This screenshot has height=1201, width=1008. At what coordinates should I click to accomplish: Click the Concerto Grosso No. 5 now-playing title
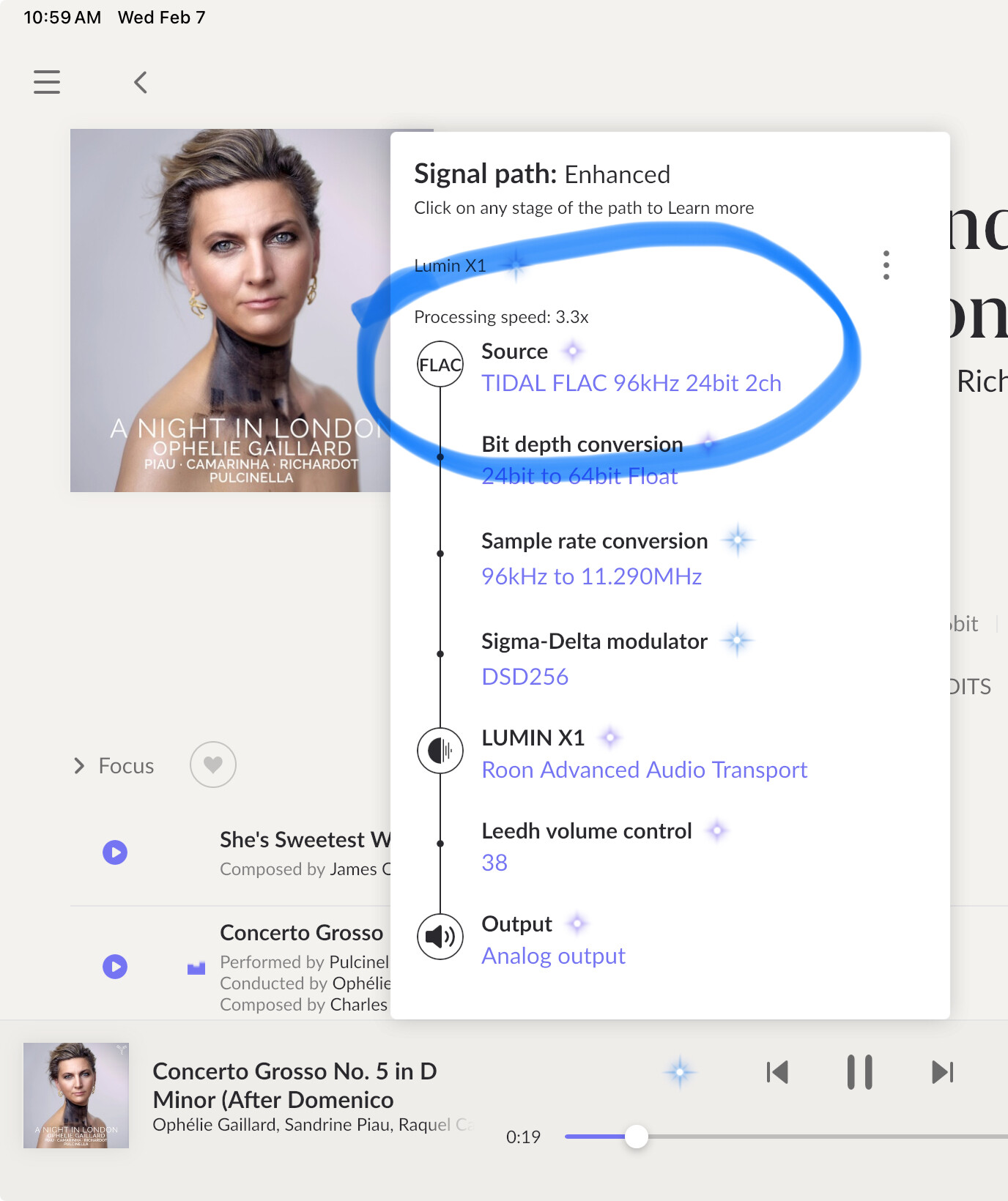tap(294, 1085)
